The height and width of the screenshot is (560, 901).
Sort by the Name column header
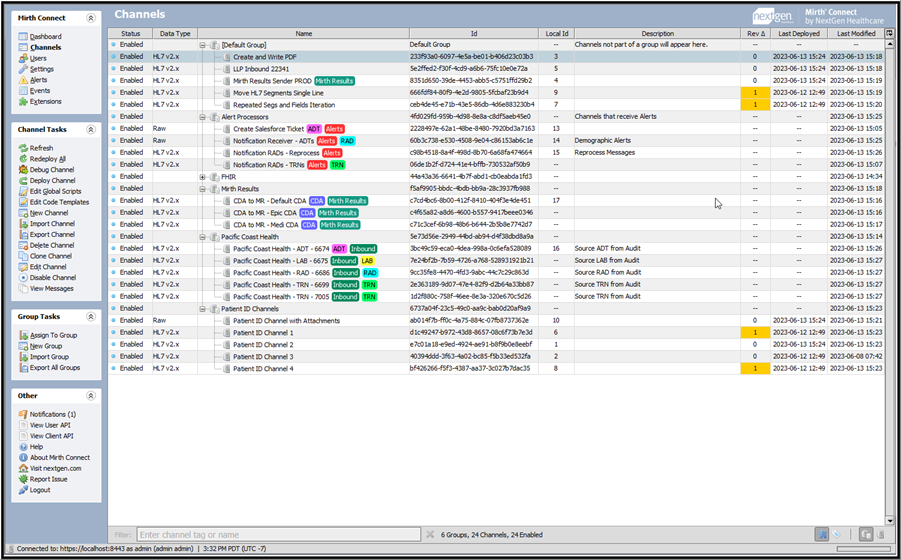tap(303, 34)
